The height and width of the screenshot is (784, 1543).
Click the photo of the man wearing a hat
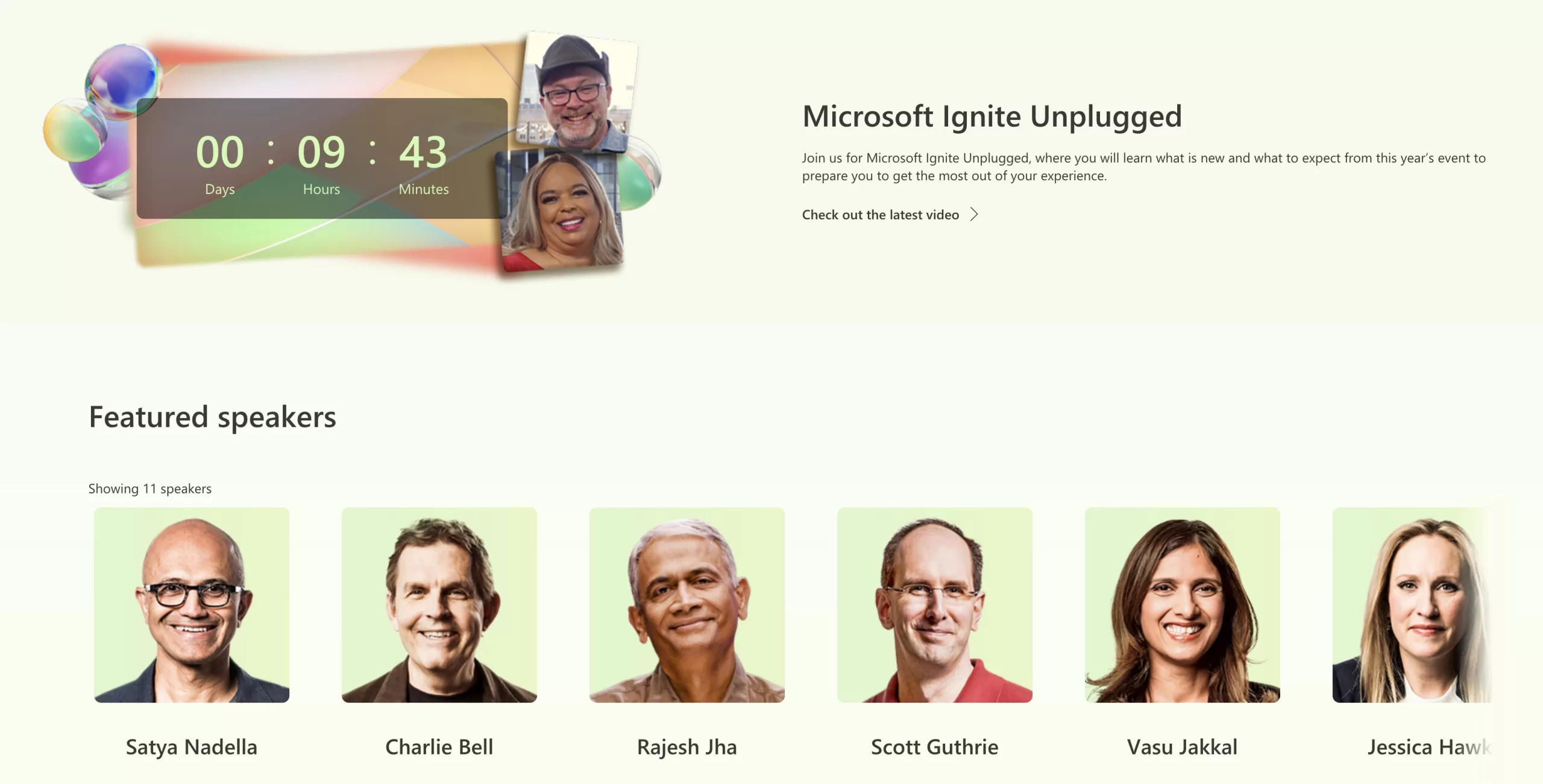point(577,91)
